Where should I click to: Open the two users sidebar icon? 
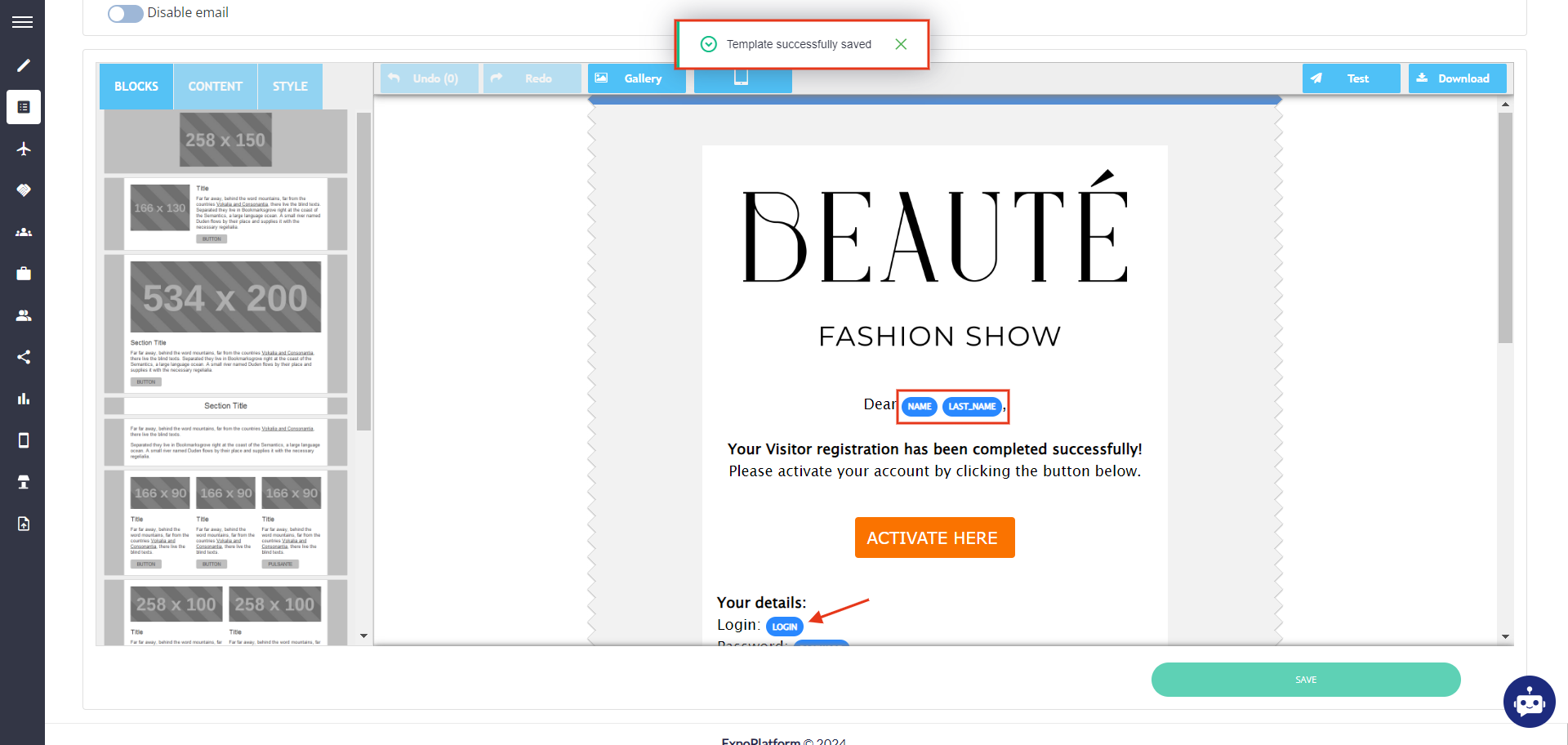pos(24,315)
